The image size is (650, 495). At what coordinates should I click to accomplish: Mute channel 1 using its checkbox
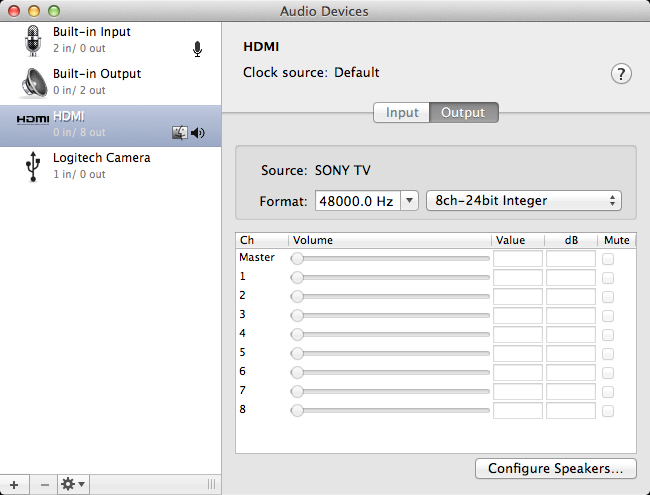coord(608,277)
